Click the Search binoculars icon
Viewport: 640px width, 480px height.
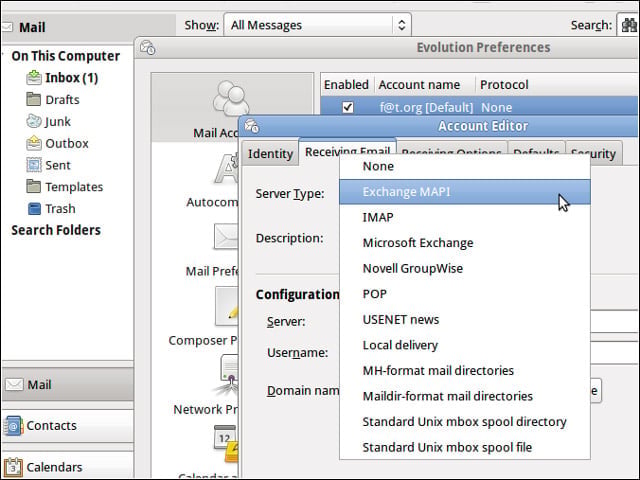629,25
